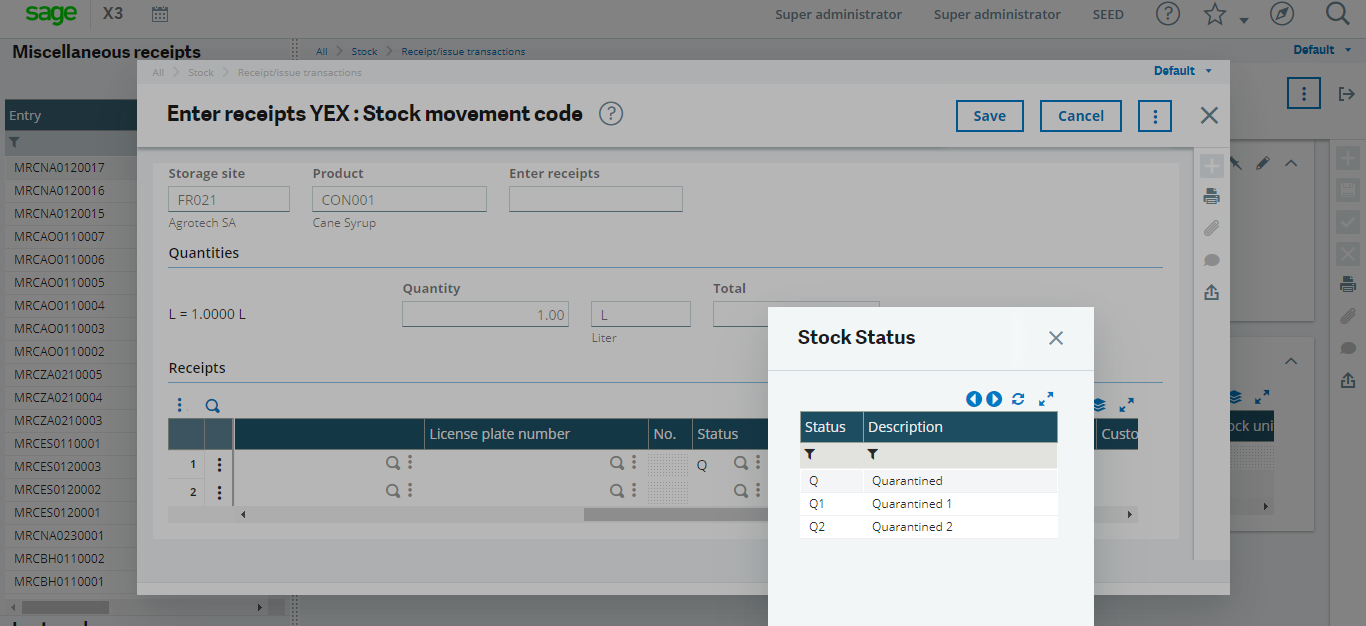Open the global search magnifier in top bar
Screen dimensions: 1366x626
[1337, 14]
